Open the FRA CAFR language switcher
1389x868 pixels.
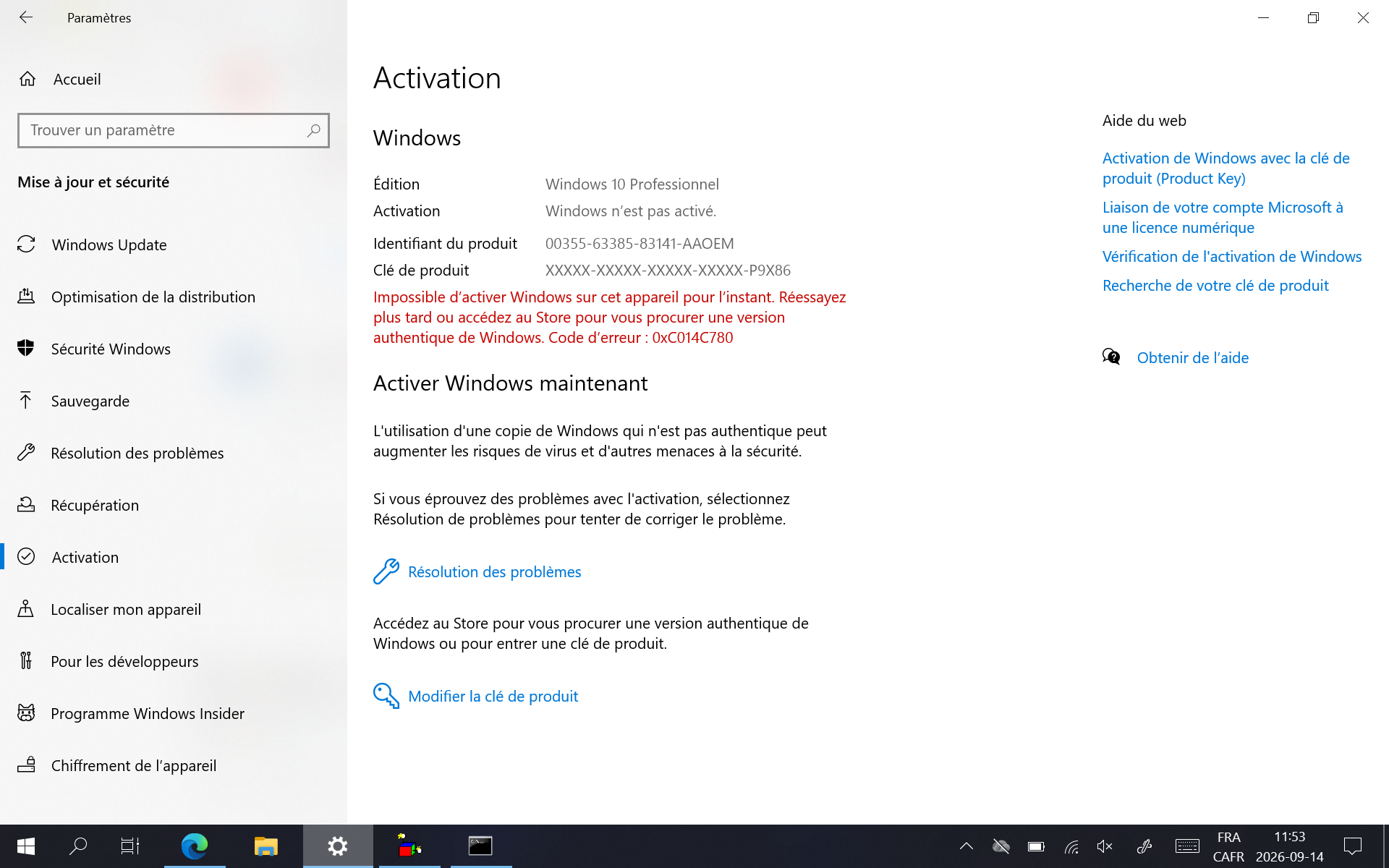(1228, 846)
